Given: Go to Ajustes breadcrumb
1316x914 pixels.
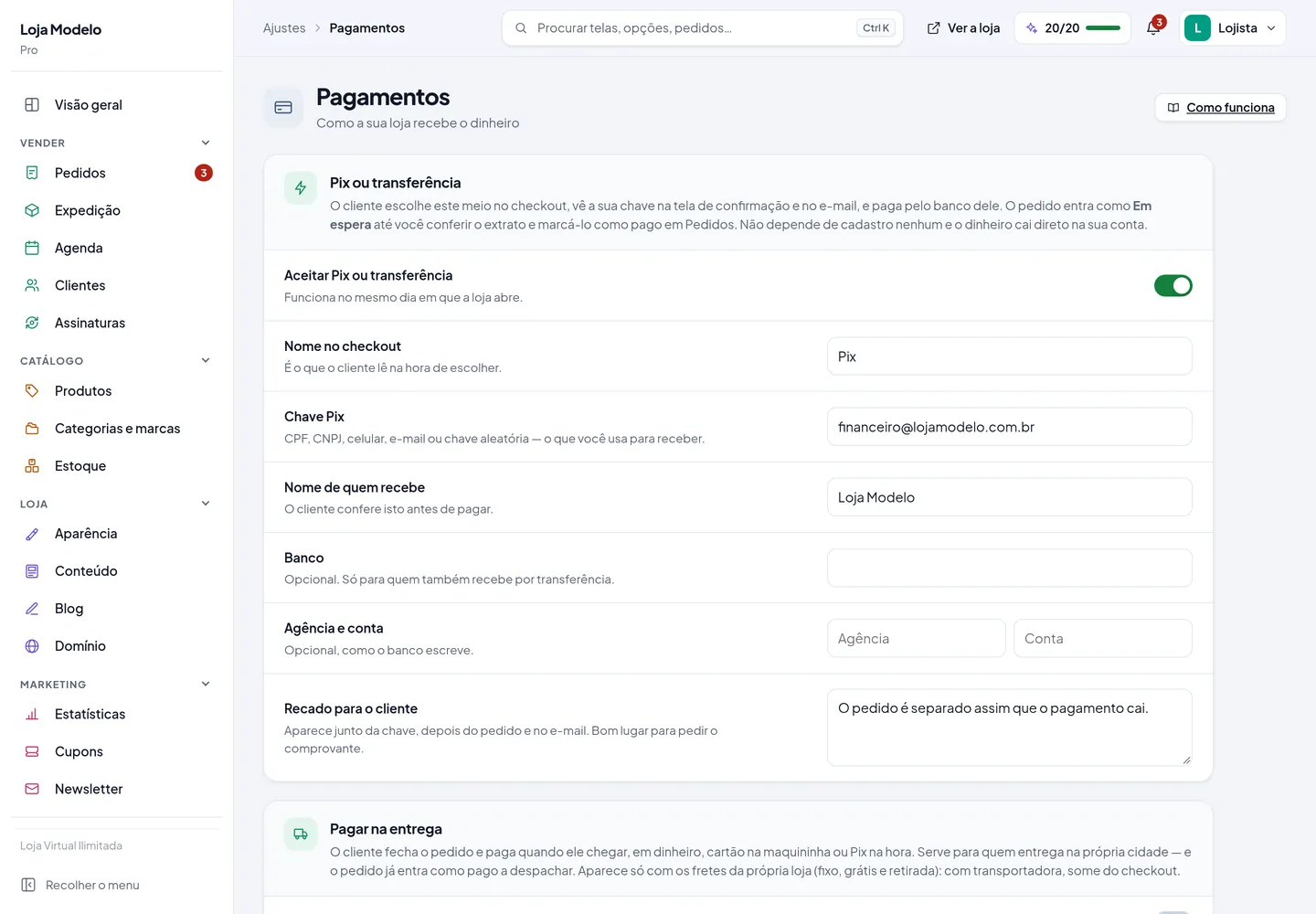Looking at the screenshot, I should pos(284,28).
